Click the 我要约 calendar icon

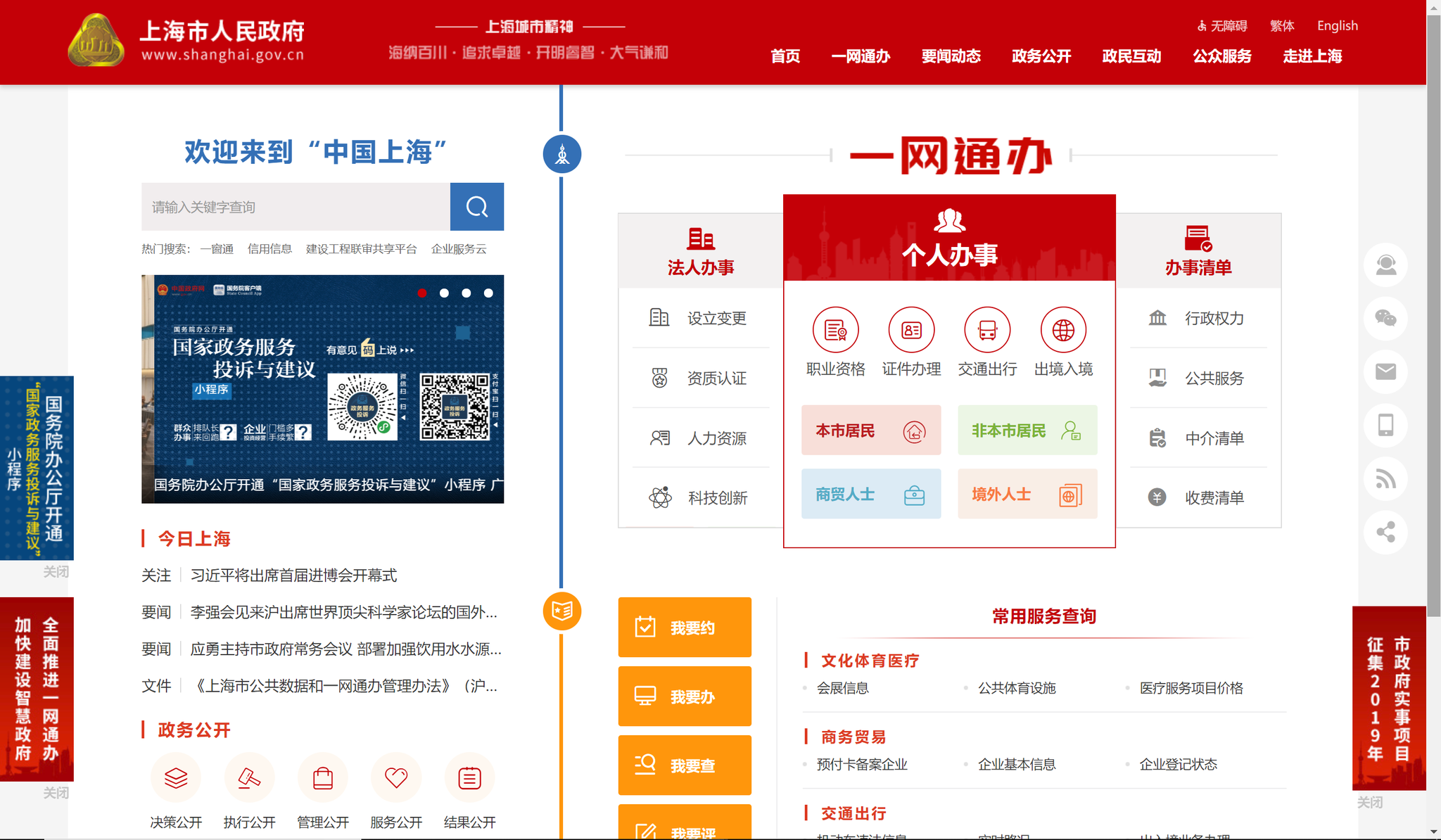click(x=645, y=627)
